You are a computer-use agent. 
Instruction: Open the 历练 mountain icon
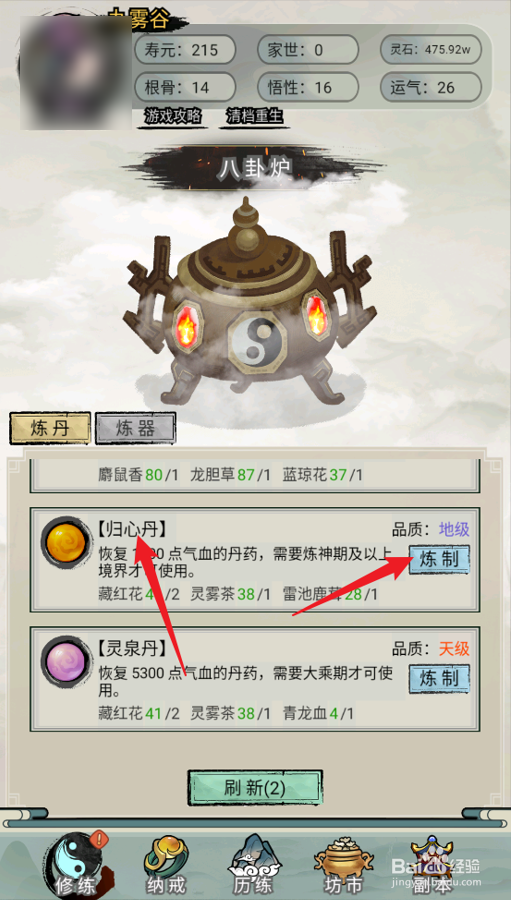click(255, 863)
